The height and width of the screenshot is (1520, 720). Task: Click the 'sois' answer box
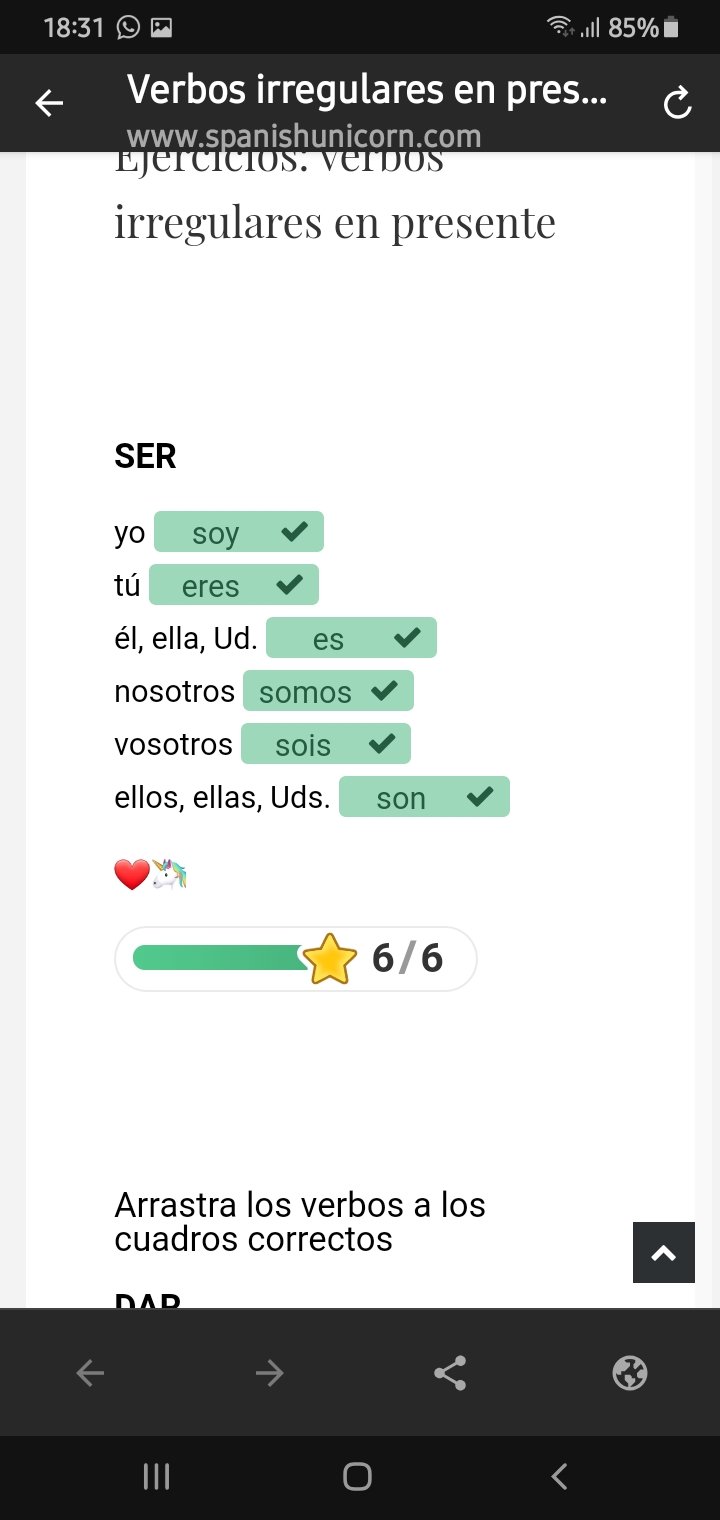click(x=326, y=744)
